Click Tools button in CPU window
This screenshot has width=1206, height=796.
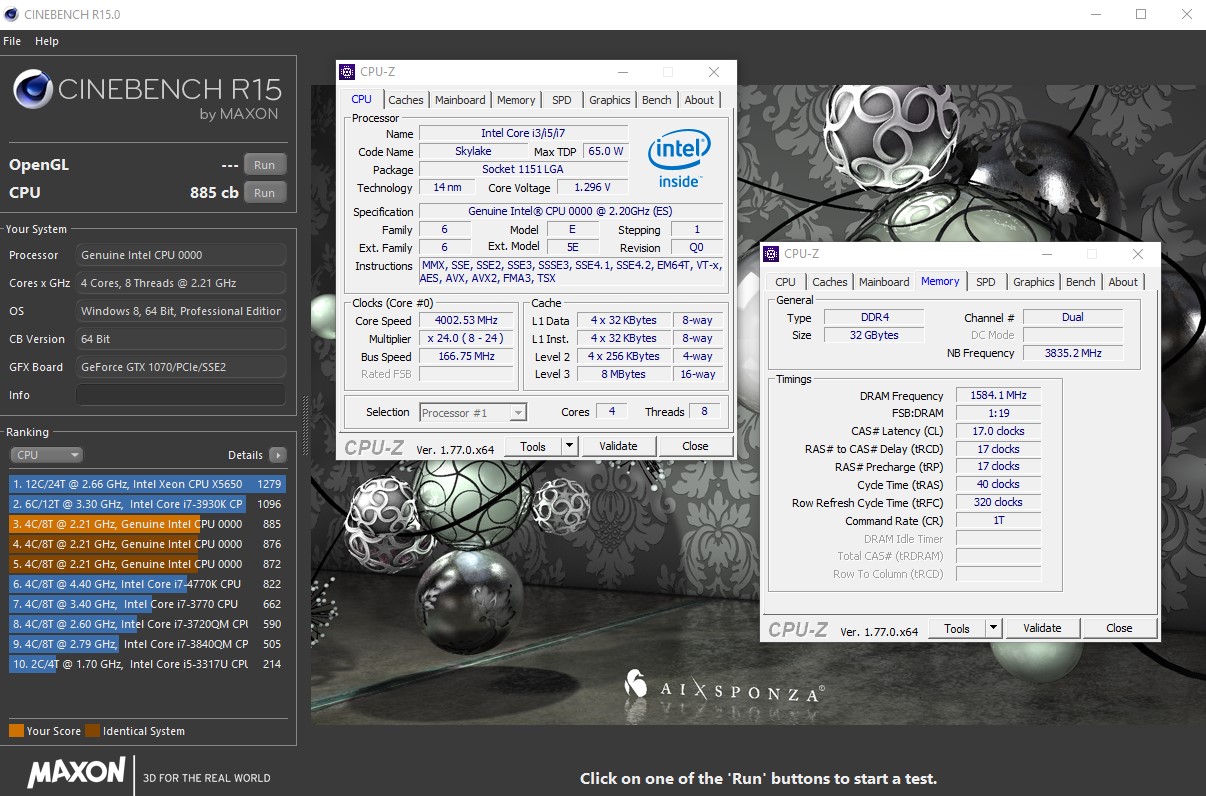click(533, 446)
